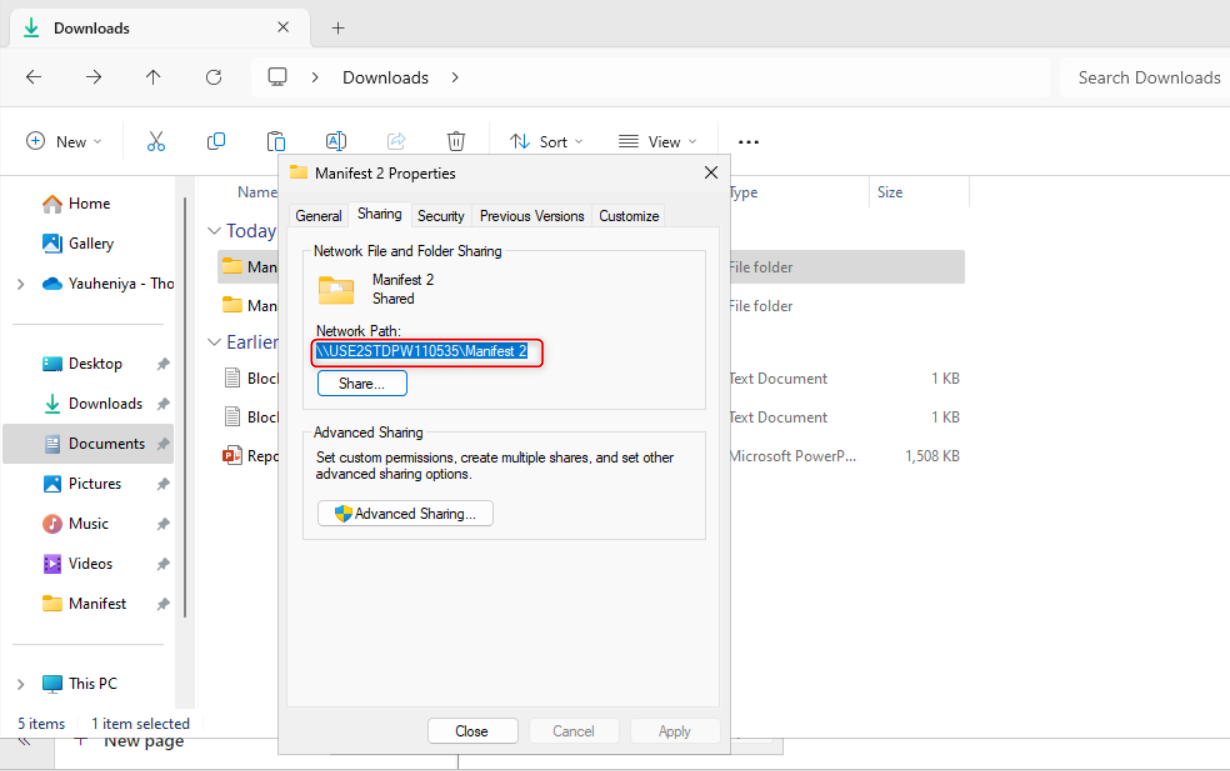This screenshot has width=1230, height=771.
Task: Click the Copy icon in the toolbar
Action: (215, 141)
